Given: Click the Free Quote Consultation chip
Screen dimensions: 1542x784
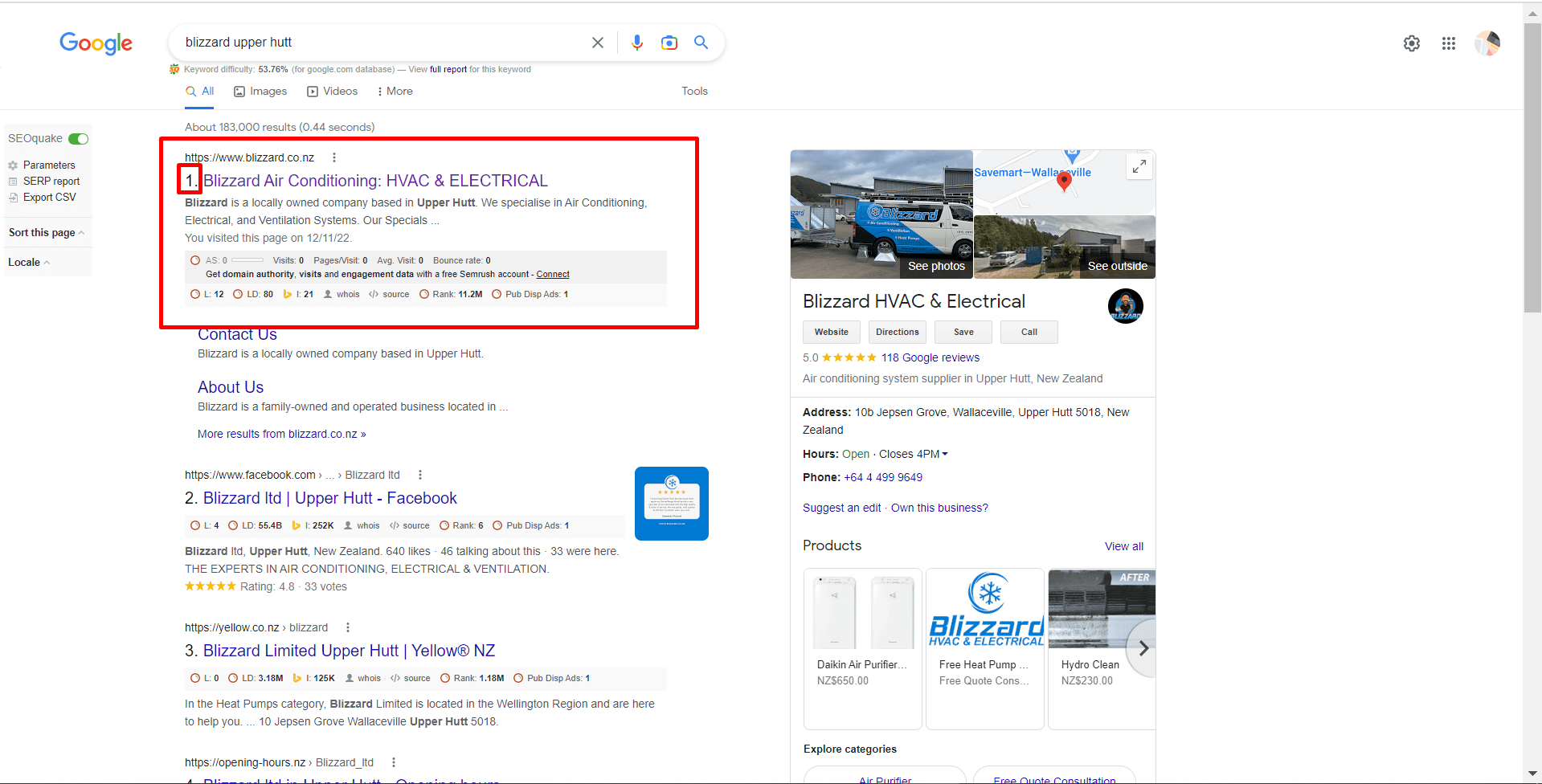Looking at the screenshot, I should 1054,776.
